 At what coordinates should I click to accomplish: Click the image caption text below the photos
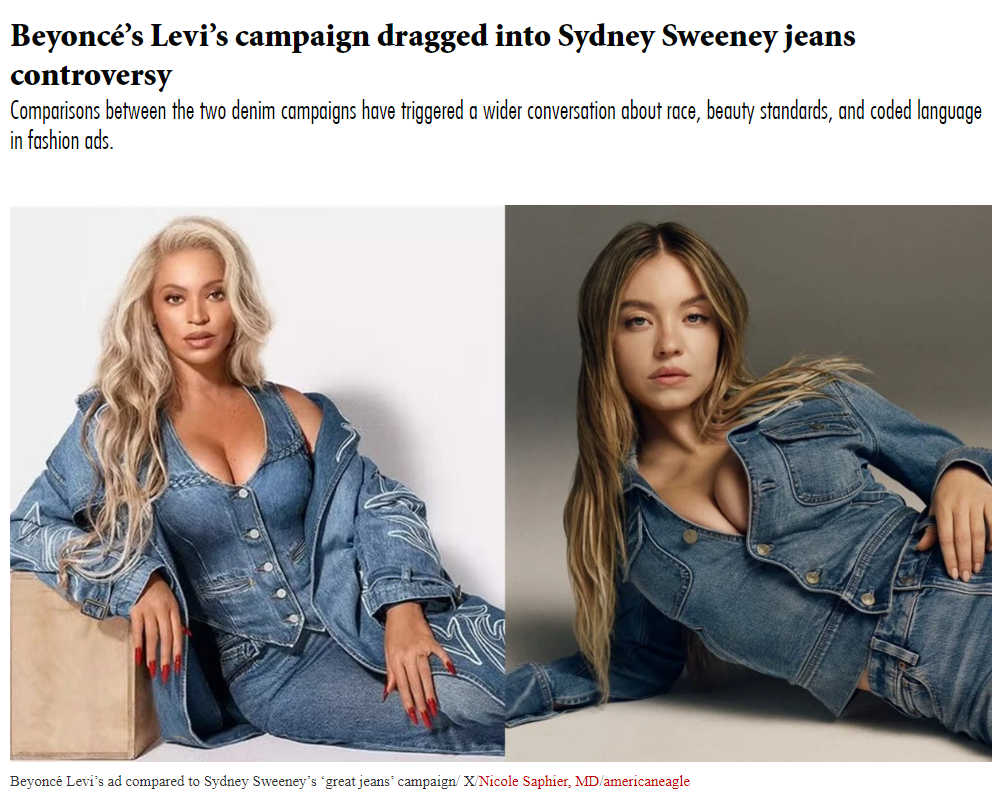[350, 781]
